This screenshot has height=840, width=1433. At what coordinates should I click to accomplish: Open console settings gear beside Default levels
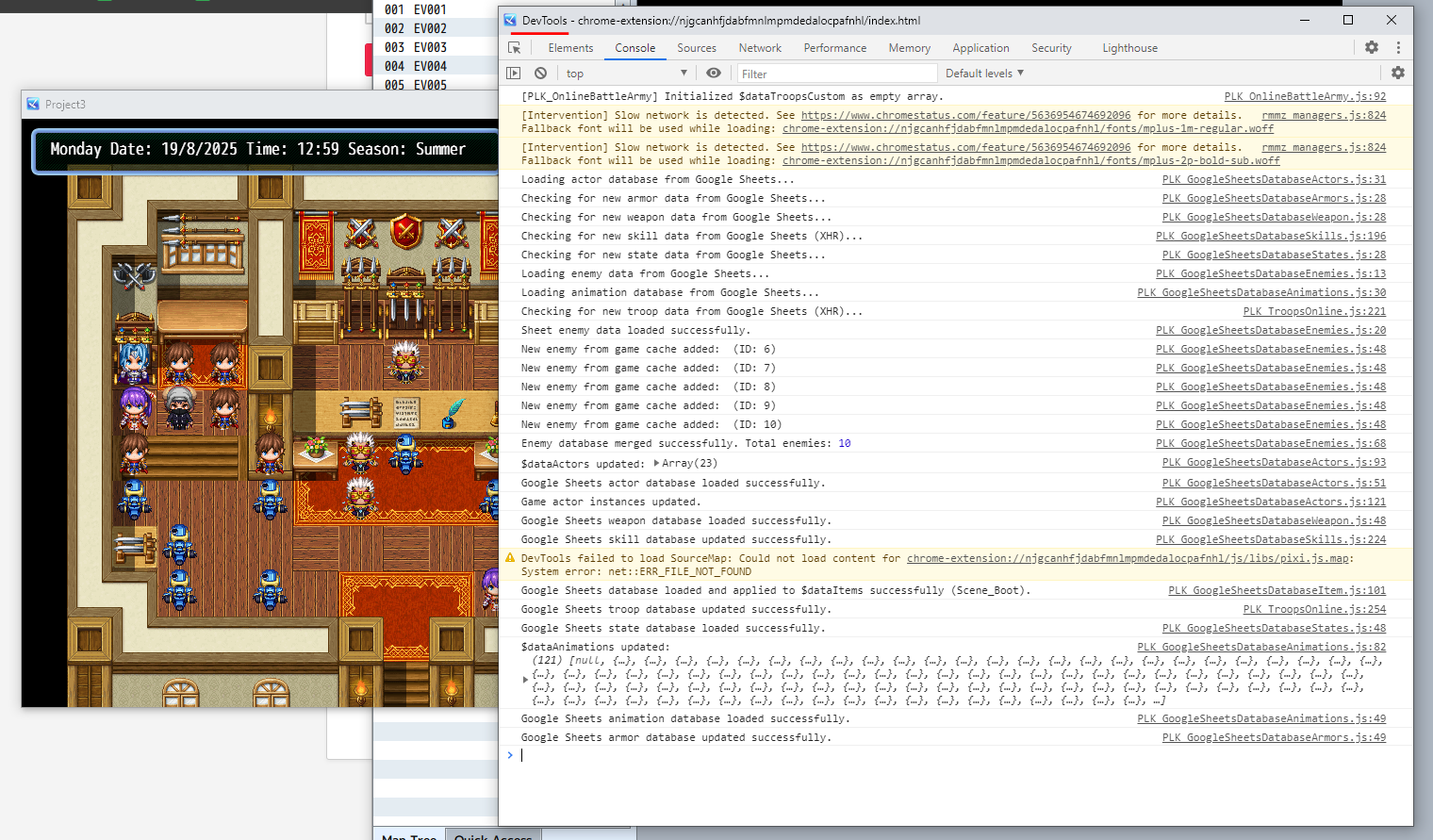coord(1398,73)
